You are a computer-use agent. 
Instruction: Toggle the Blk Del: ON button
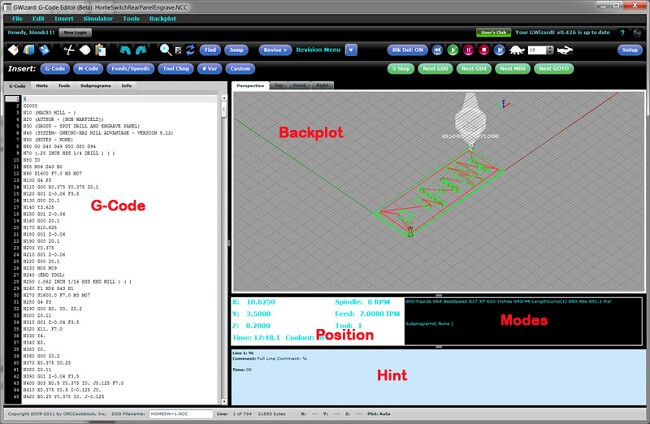pyautogui.click(x=407, y=50)
